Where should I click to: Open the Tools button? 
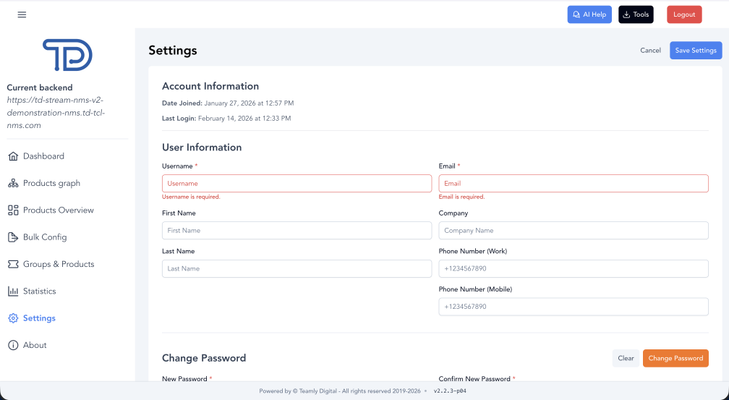click(x=635, y=15)
